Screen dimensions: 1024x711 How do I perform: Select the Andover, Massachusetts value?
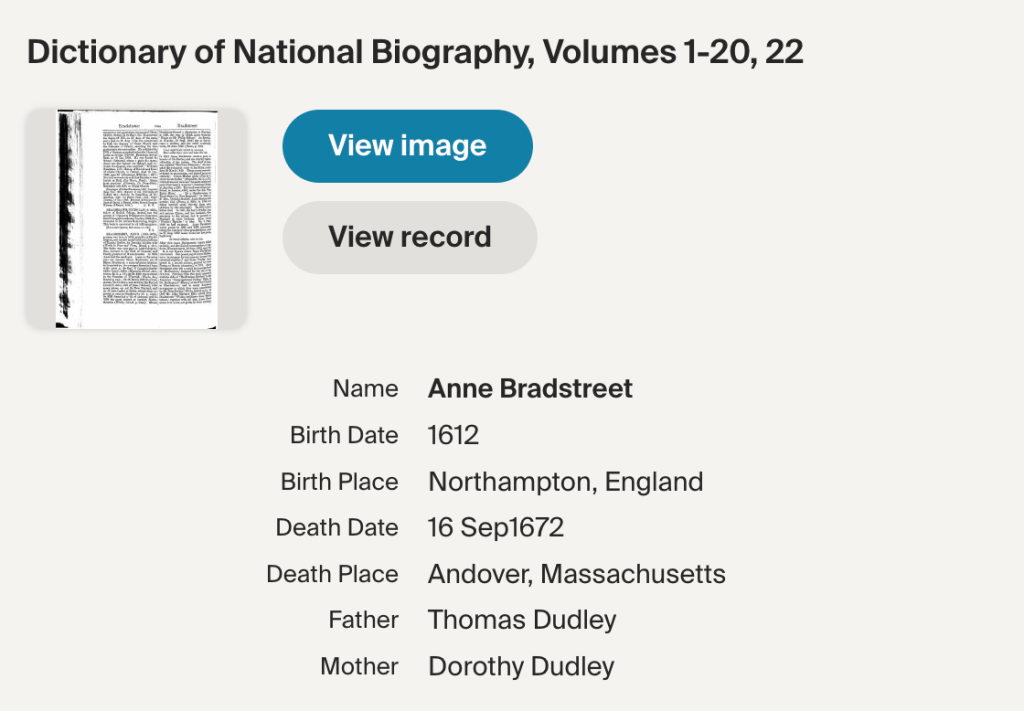coord(576,574)
